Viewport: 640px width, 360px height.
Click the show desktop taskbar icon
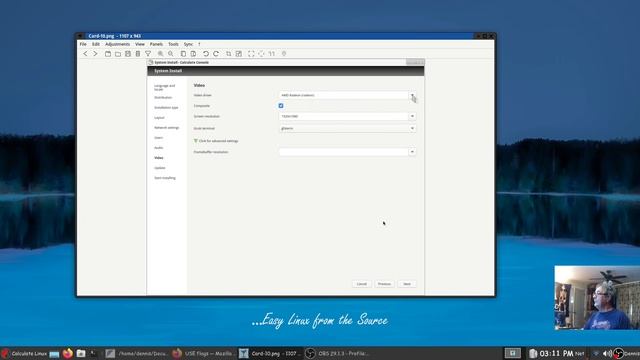pyautogui.click(x=54, y=354)
